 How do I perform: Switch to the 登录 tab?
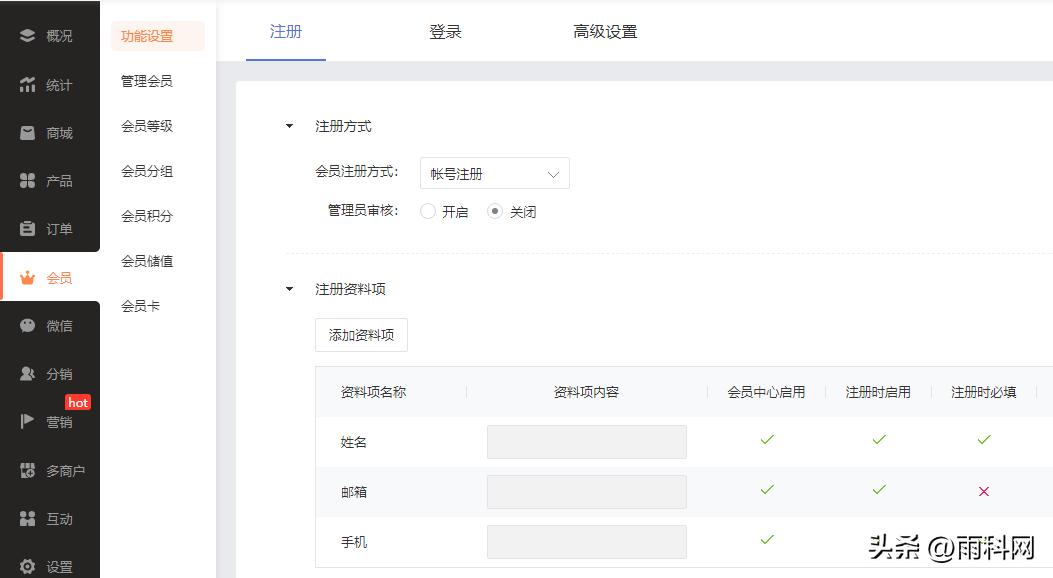pos(444,31)
